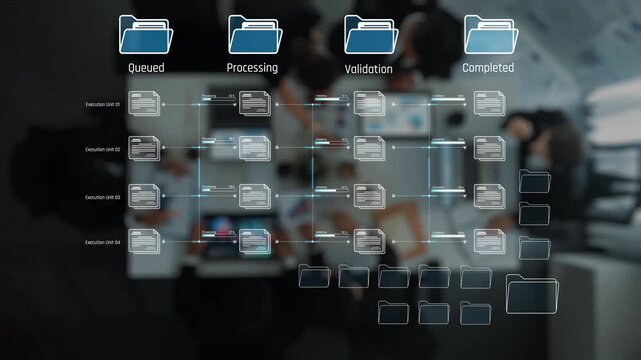Click Execution Unit 03 validation progress bar
Viewport: 641px width, 360px height.
tap(332, 190)
